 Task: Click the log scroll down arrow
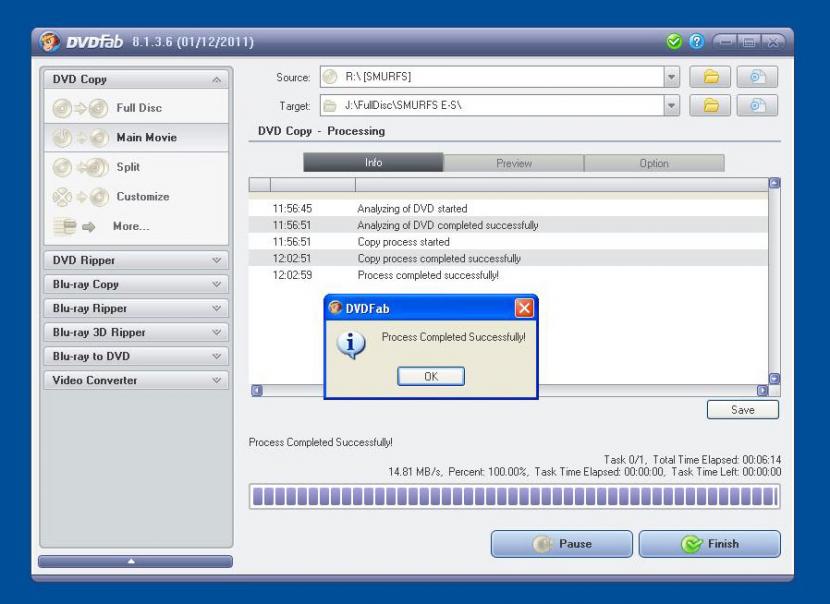(774, 378)
